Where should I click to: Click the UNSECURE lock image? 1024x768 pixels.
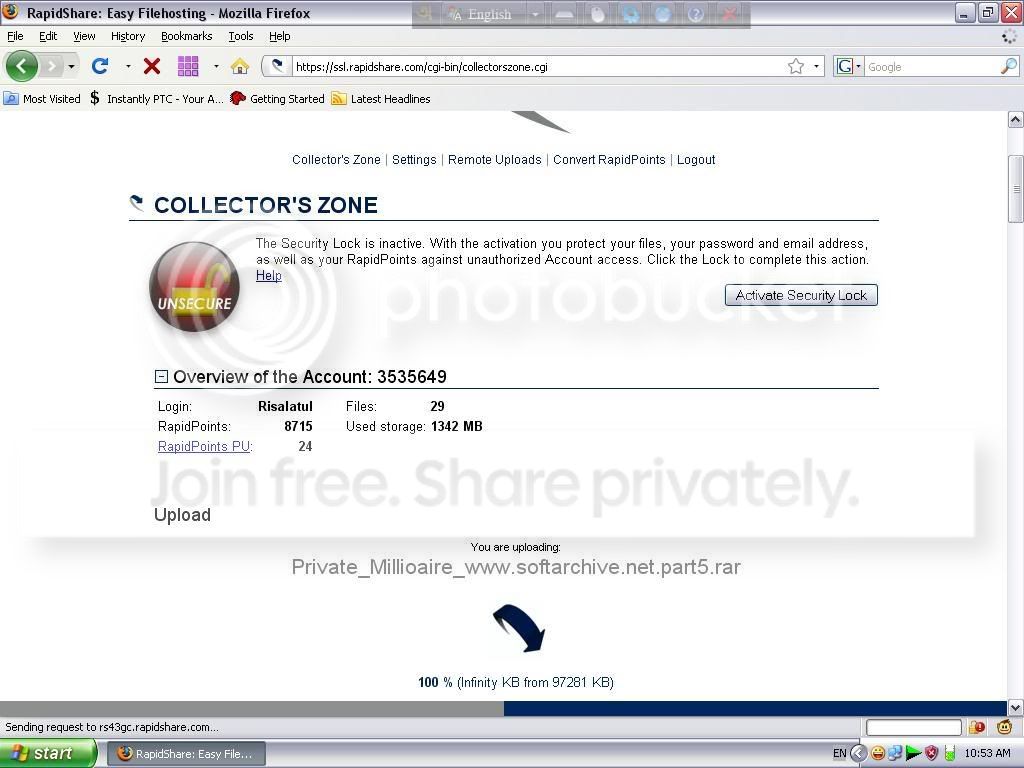(194, 287)
